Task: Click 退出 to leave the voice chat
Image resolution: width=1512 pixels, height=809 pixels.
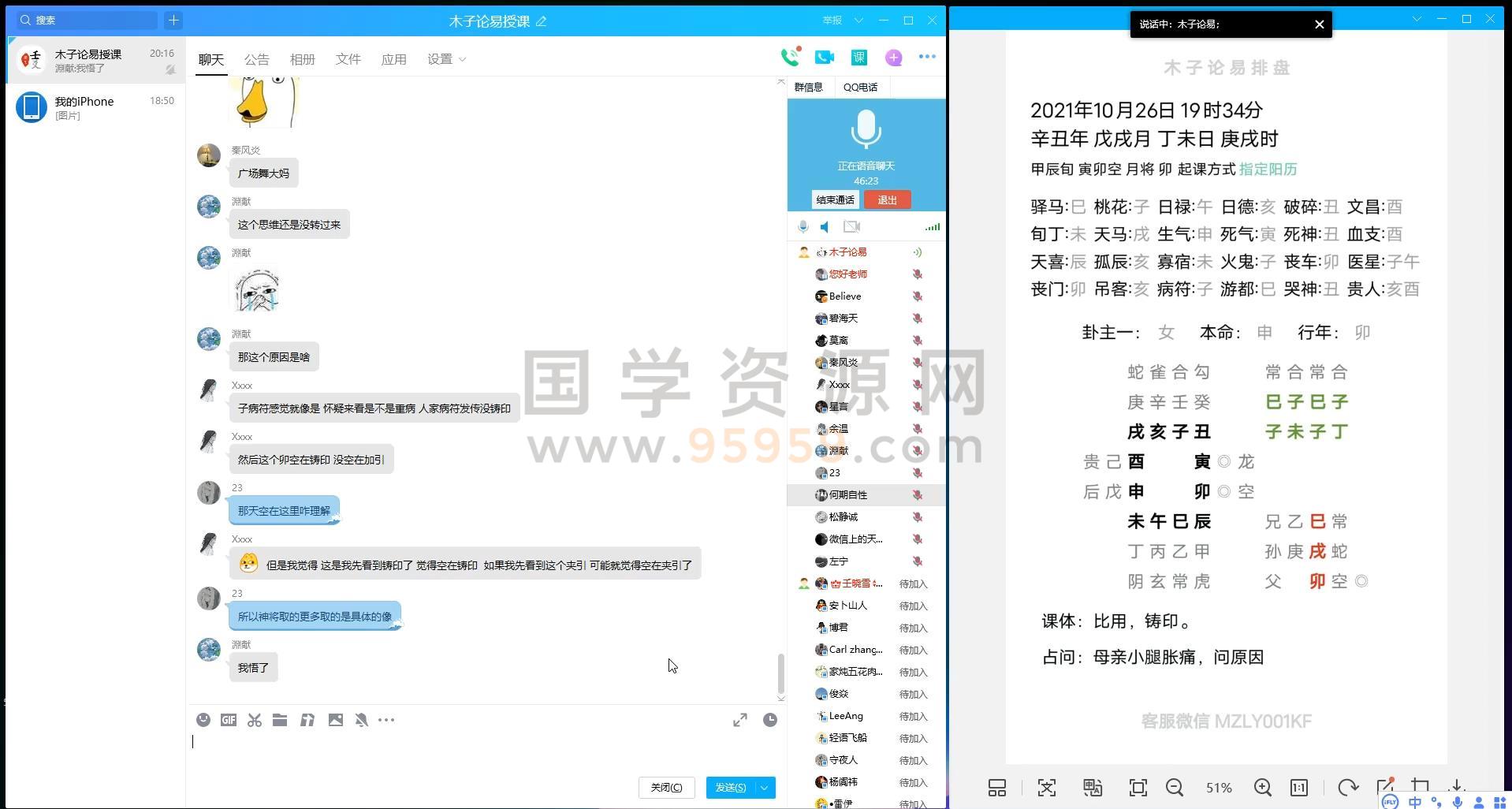Action: click(887, 199)
